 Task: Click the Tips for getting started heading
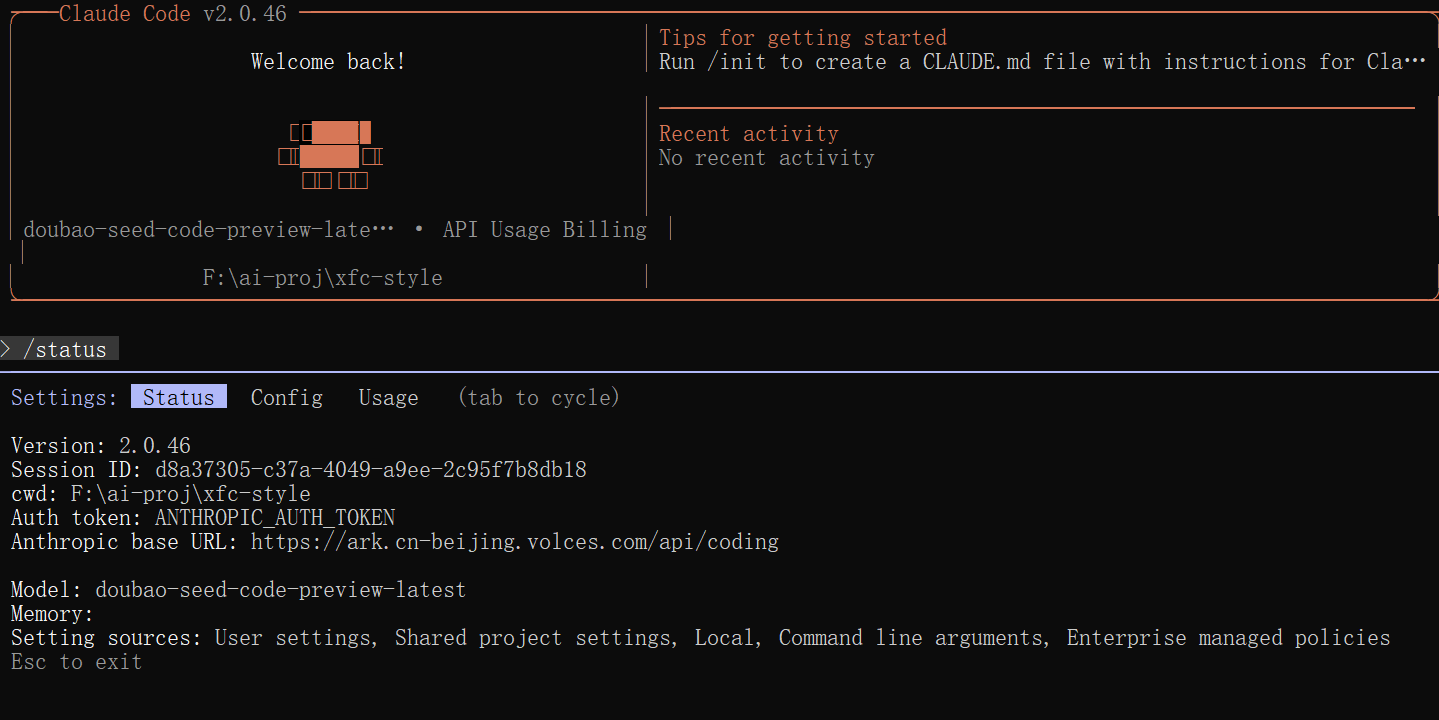[x=802, y=37]
